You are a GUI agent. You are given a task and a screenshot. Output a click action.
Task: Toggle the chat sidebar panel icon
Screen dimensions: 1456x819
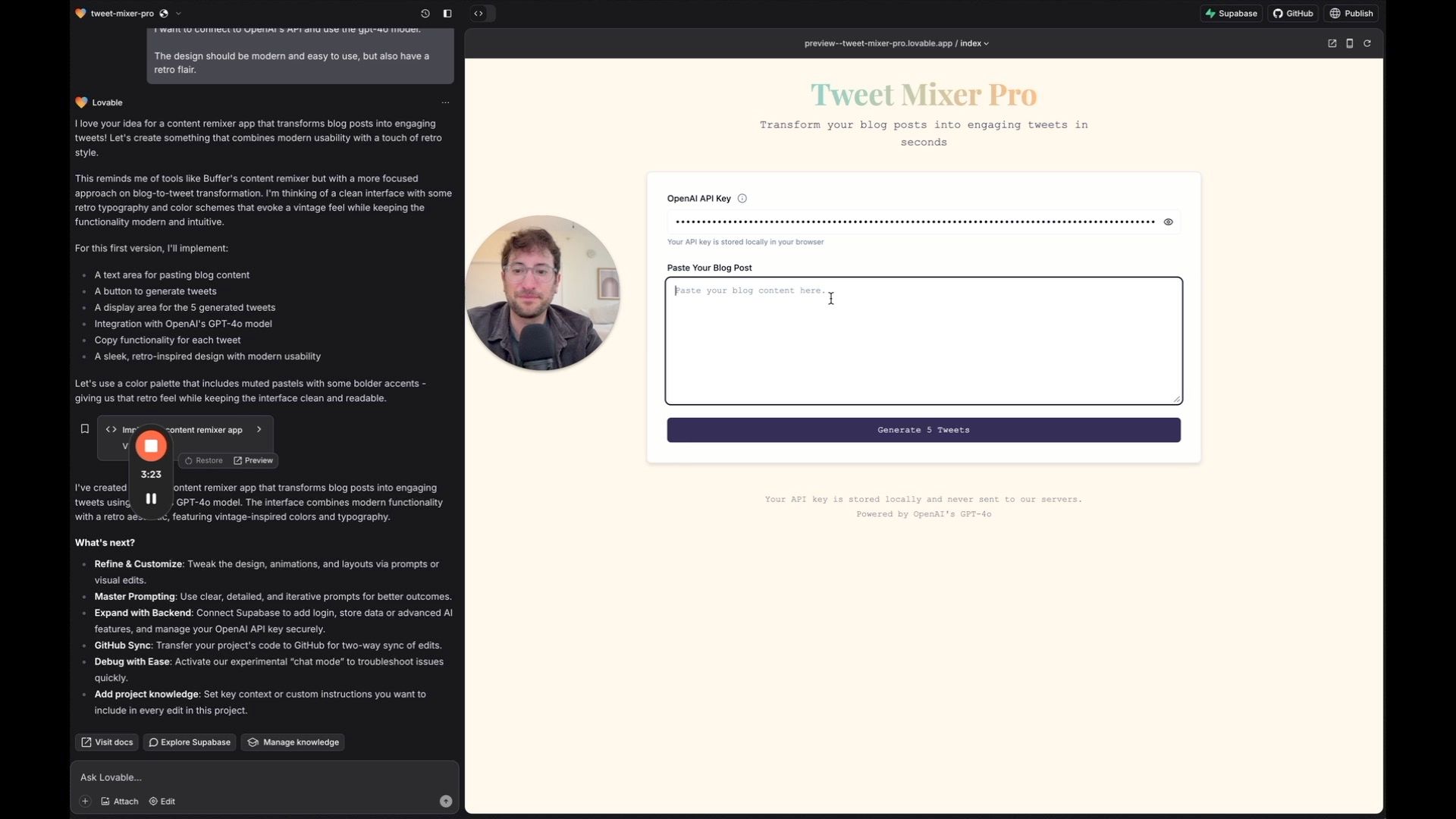[x=447, y=14]
